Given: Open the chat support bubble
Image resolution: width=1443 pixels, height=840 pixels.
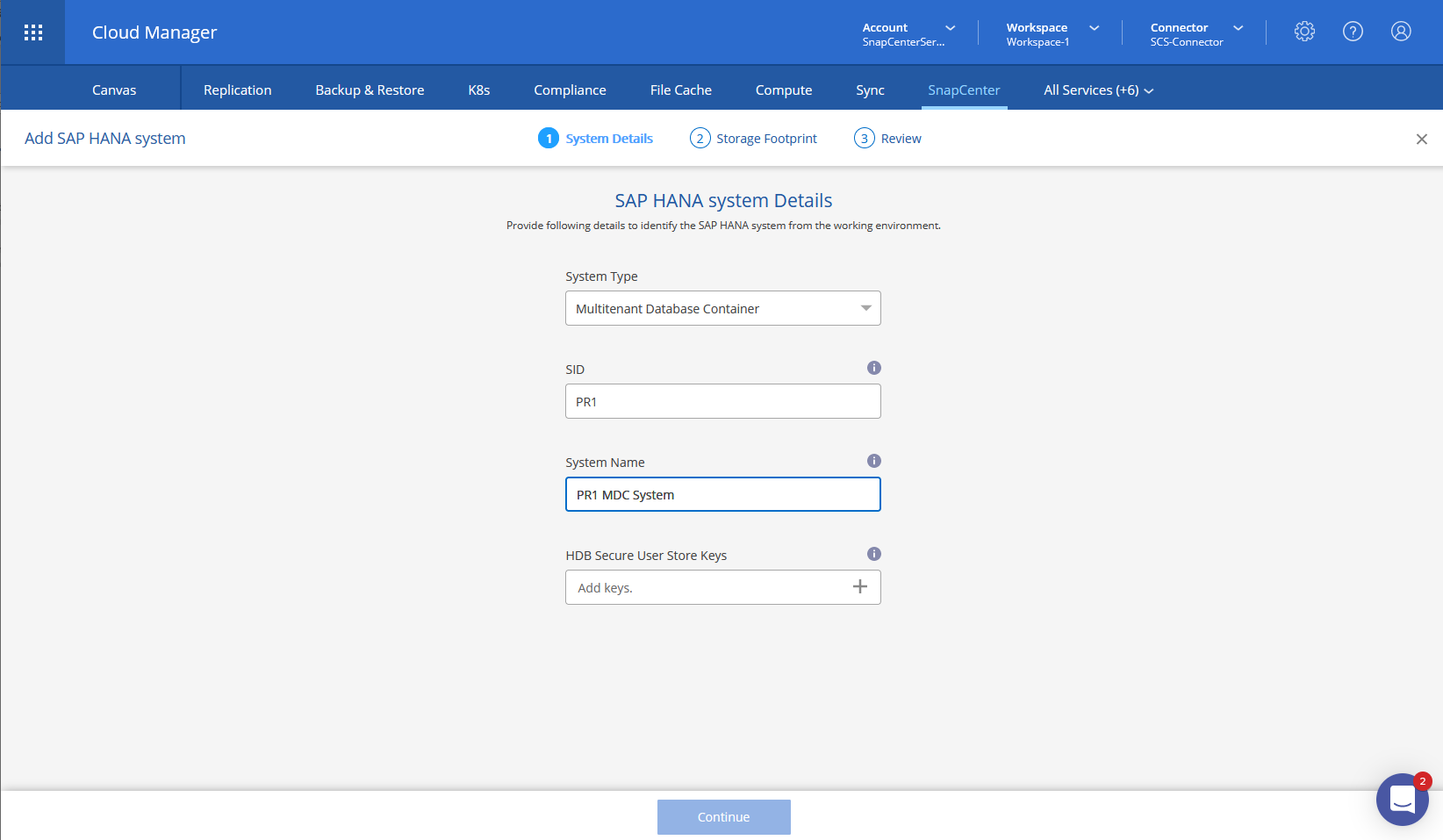Looking at the screenshot, I should coord(1402,800).
